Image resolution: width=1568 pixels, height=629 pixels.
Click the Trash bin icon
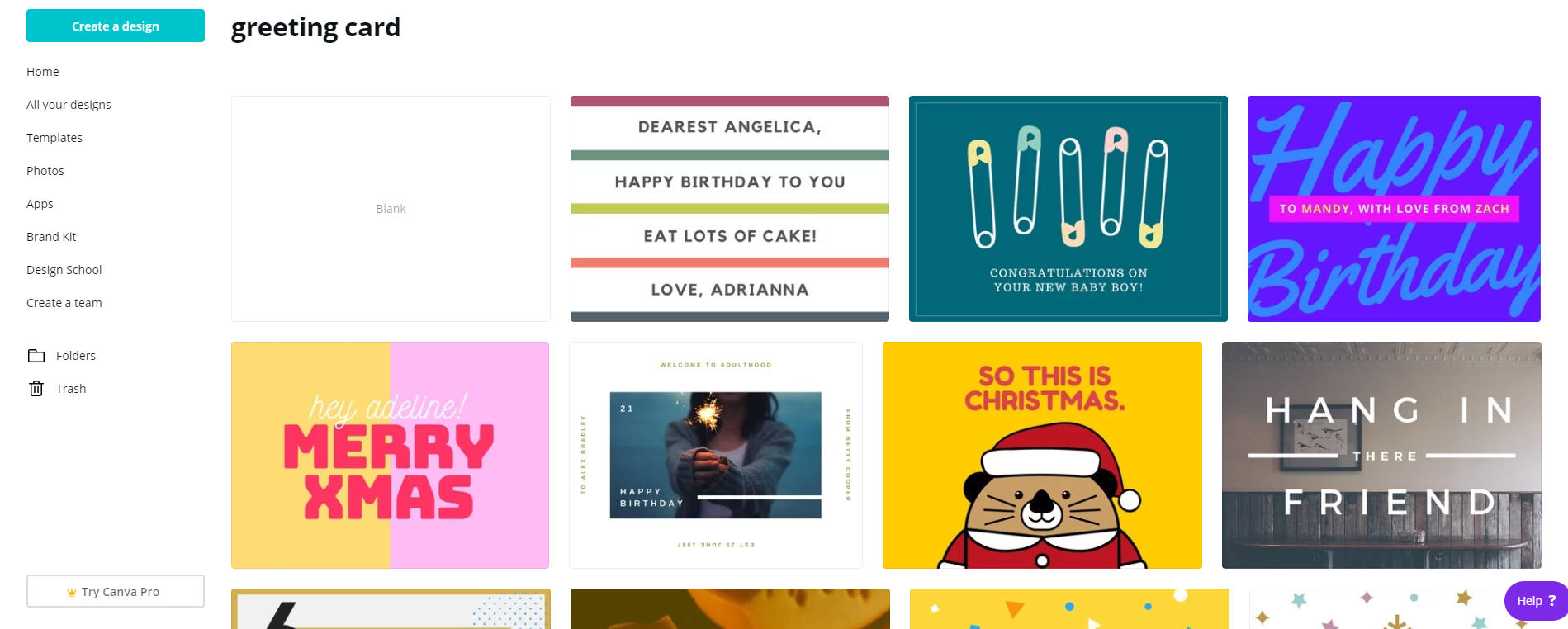coord(36,389)
